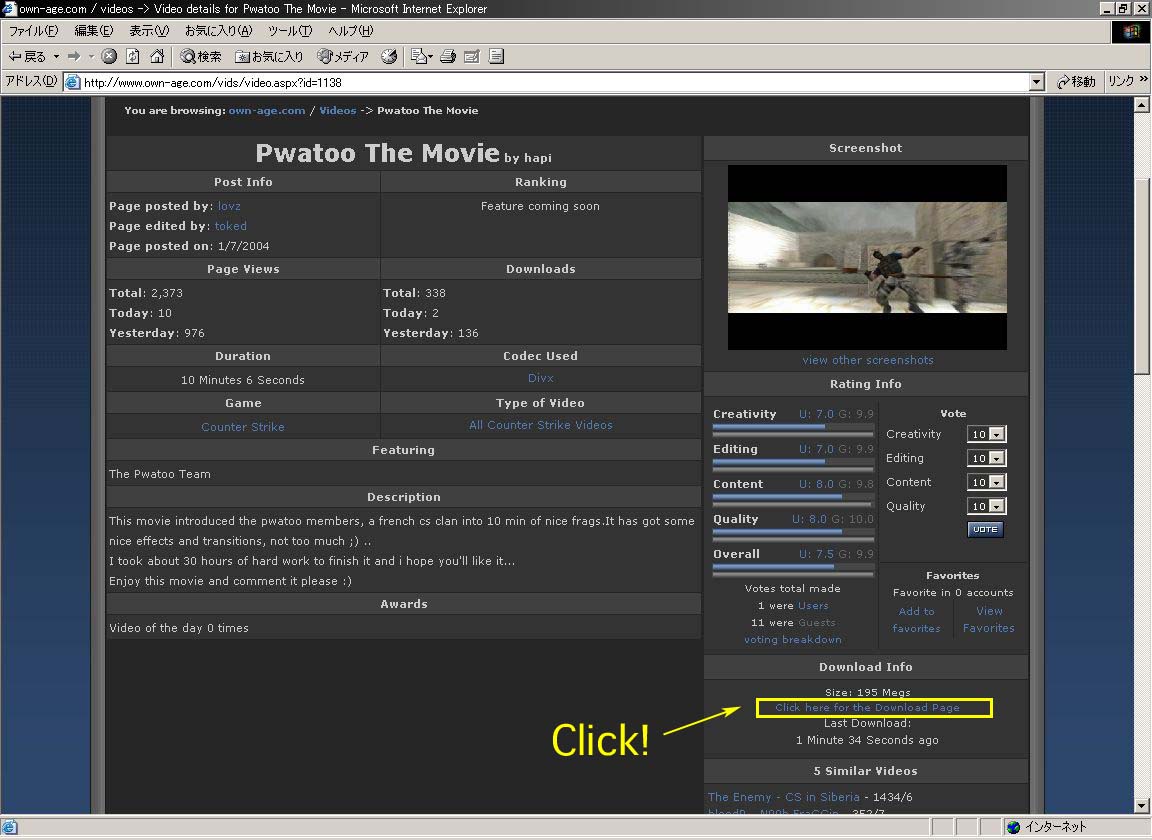Click the '10 Minutes 6 Seconds' duration text
The image size is (1152, 840).
pos(242,380)
